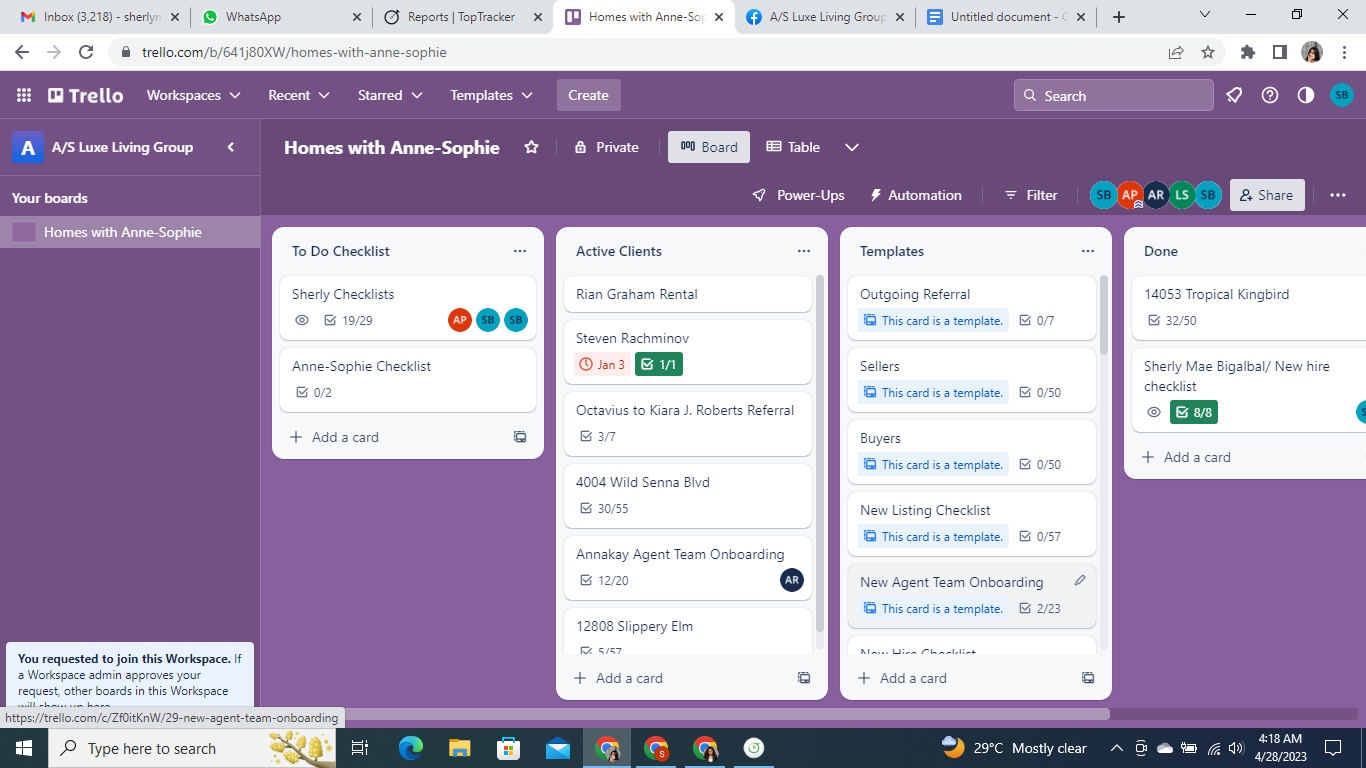Viewport: 1366px width, 768px height.
Task: Open the Trello apps grid menu
Action: (24, 95)
